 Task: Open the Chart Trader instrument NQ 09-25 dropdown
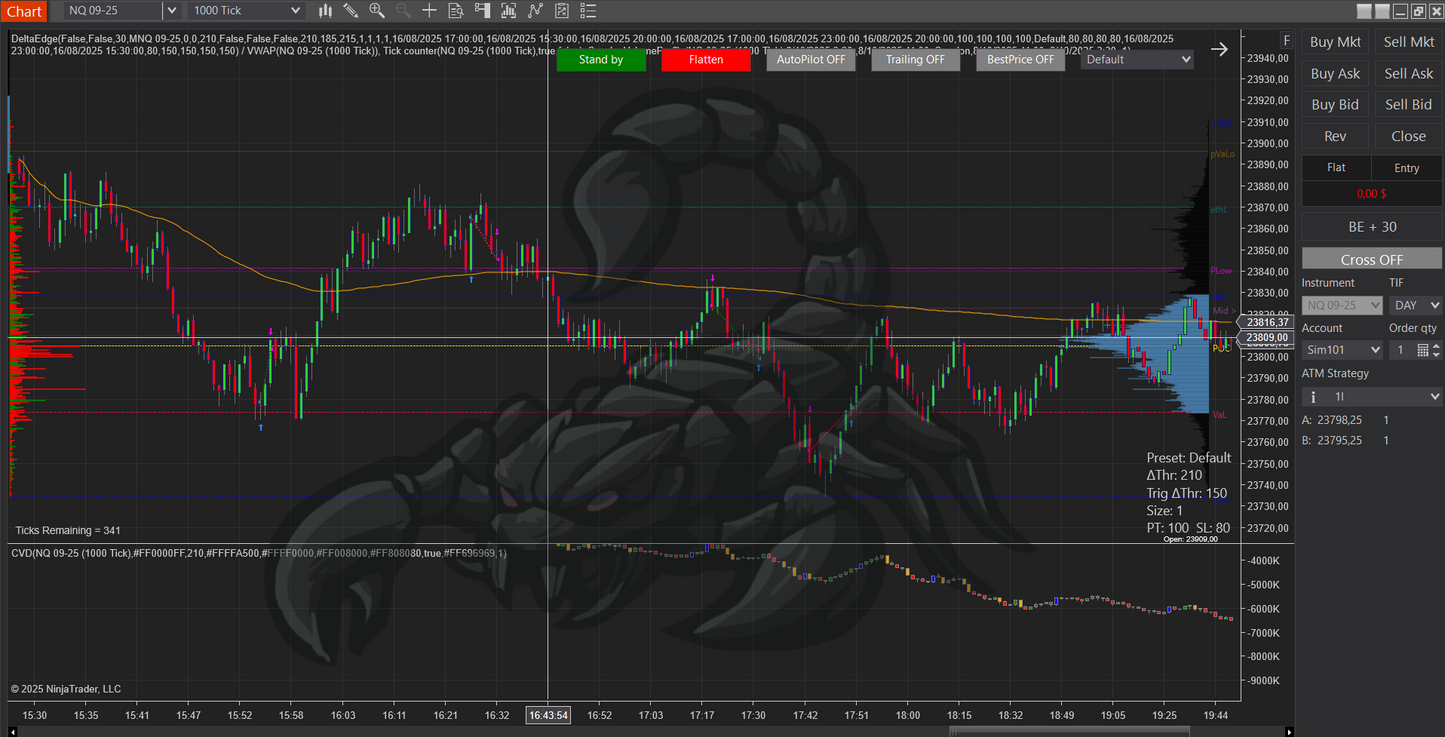[1342, 305]
